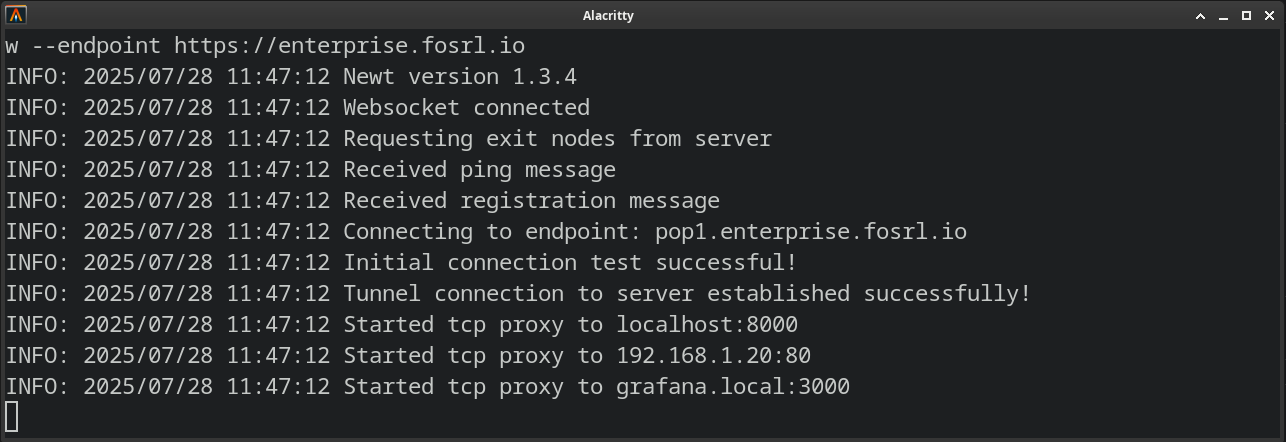Click the "Received ping message" log line
Screen dimensions: 1286x442
tap(479, 170)
